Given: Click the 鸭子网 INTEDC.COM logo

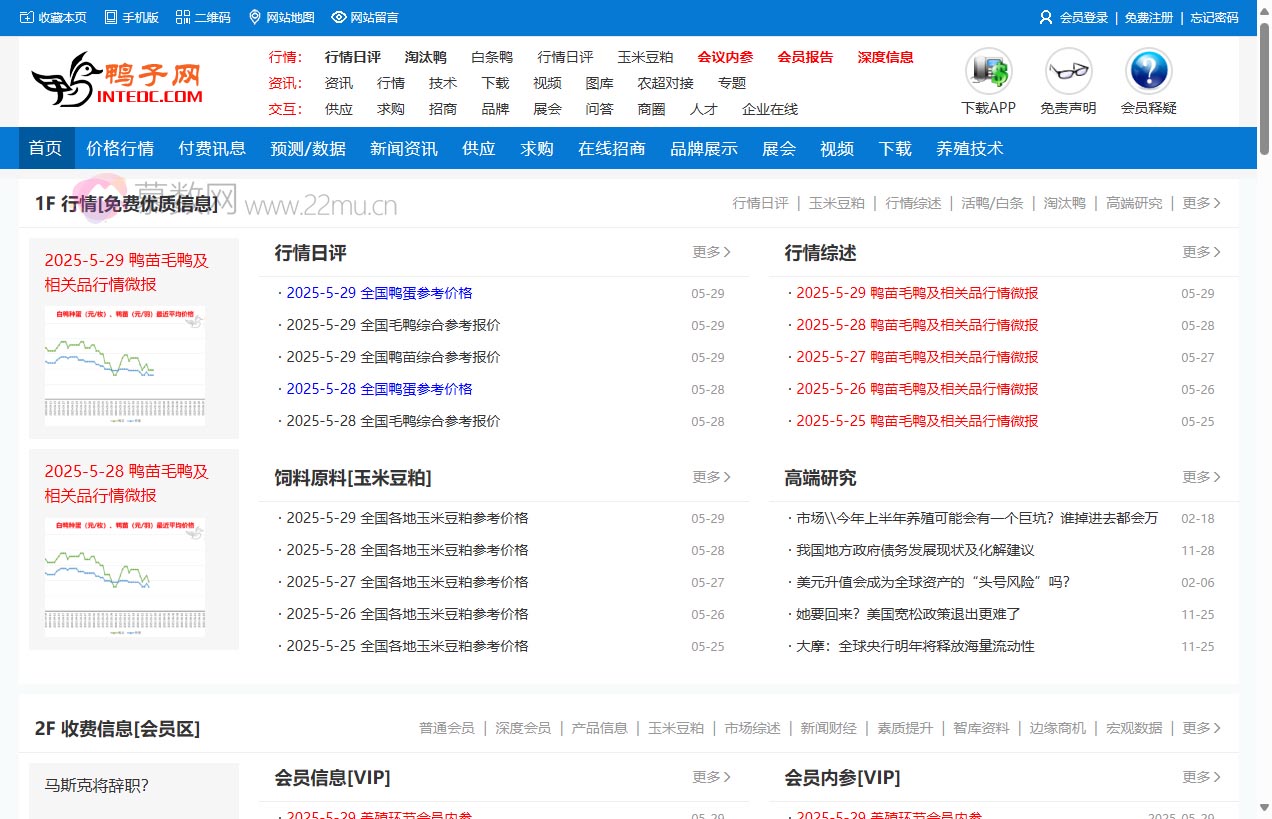Looking at the screenshot, I should point(118,80).
